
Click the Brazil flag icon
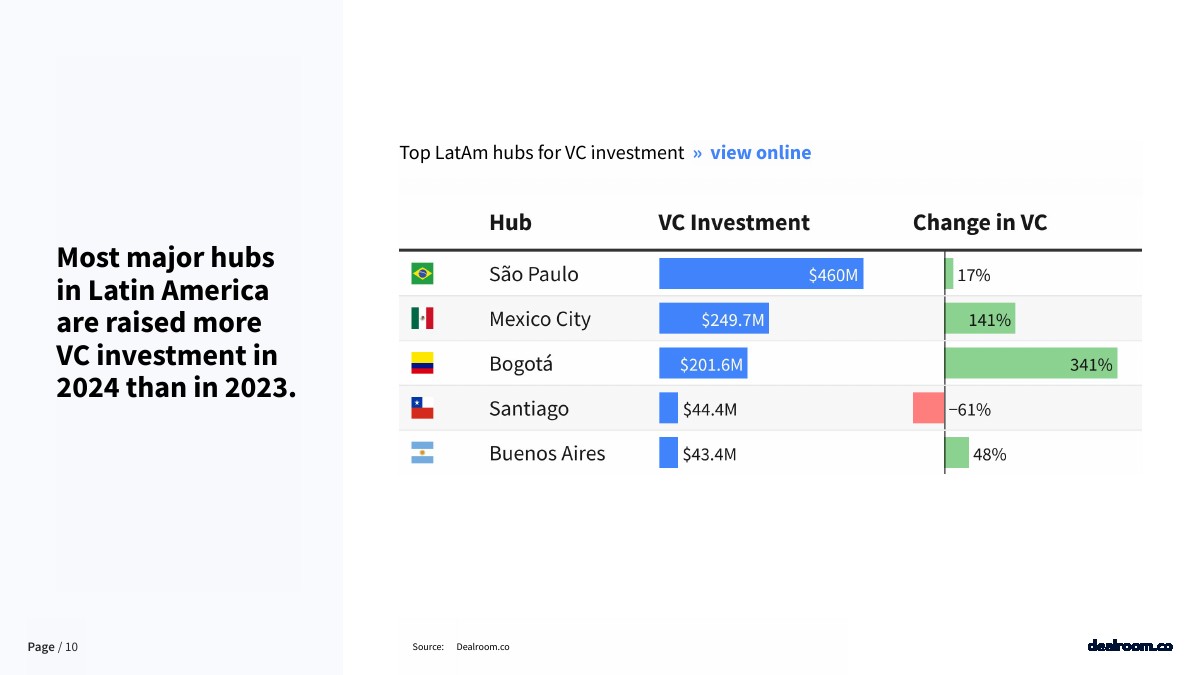[422, 274]
